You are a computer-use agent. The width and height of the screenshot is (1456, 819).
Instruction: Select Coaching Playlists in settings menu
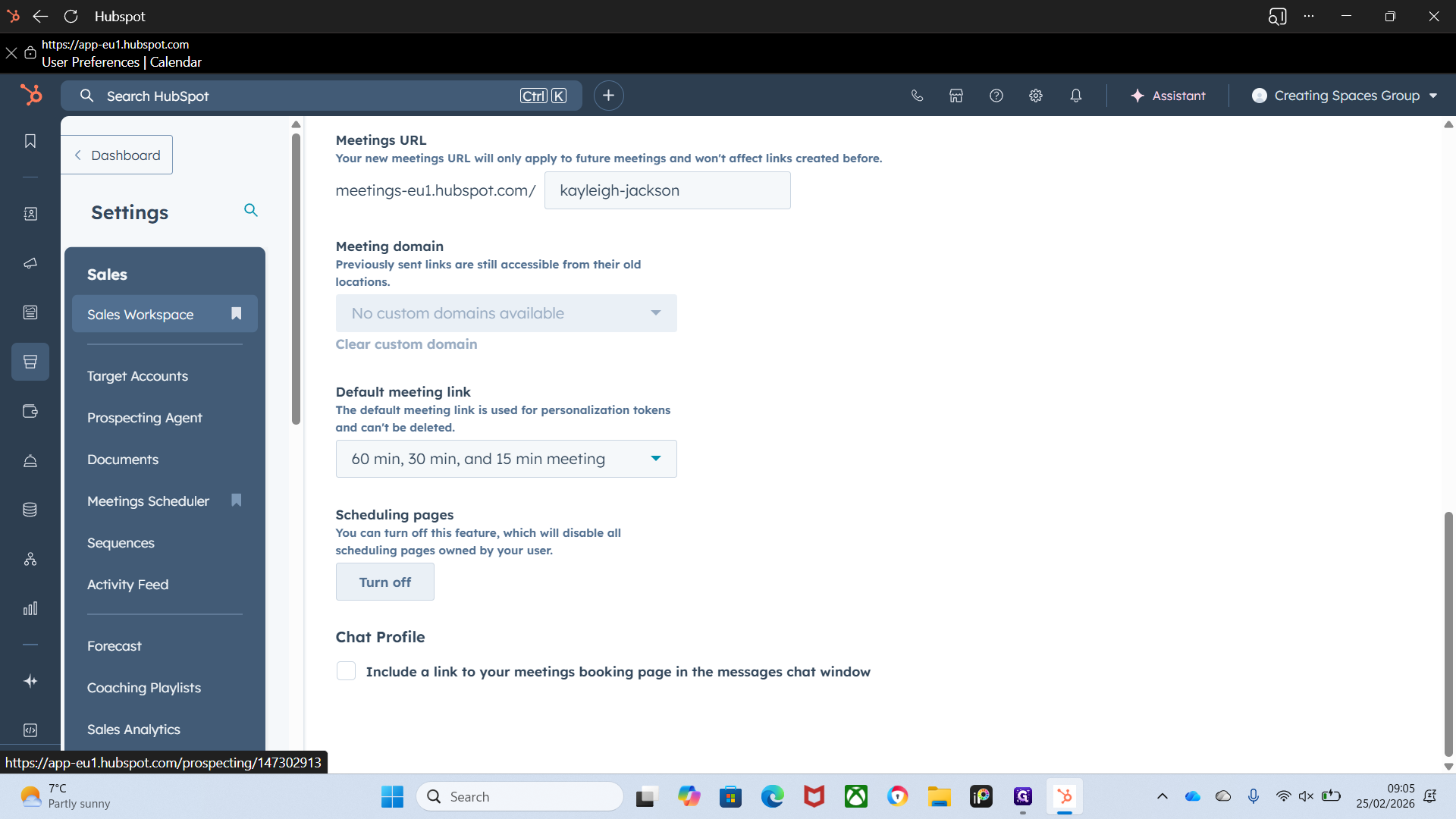[143, 688]
